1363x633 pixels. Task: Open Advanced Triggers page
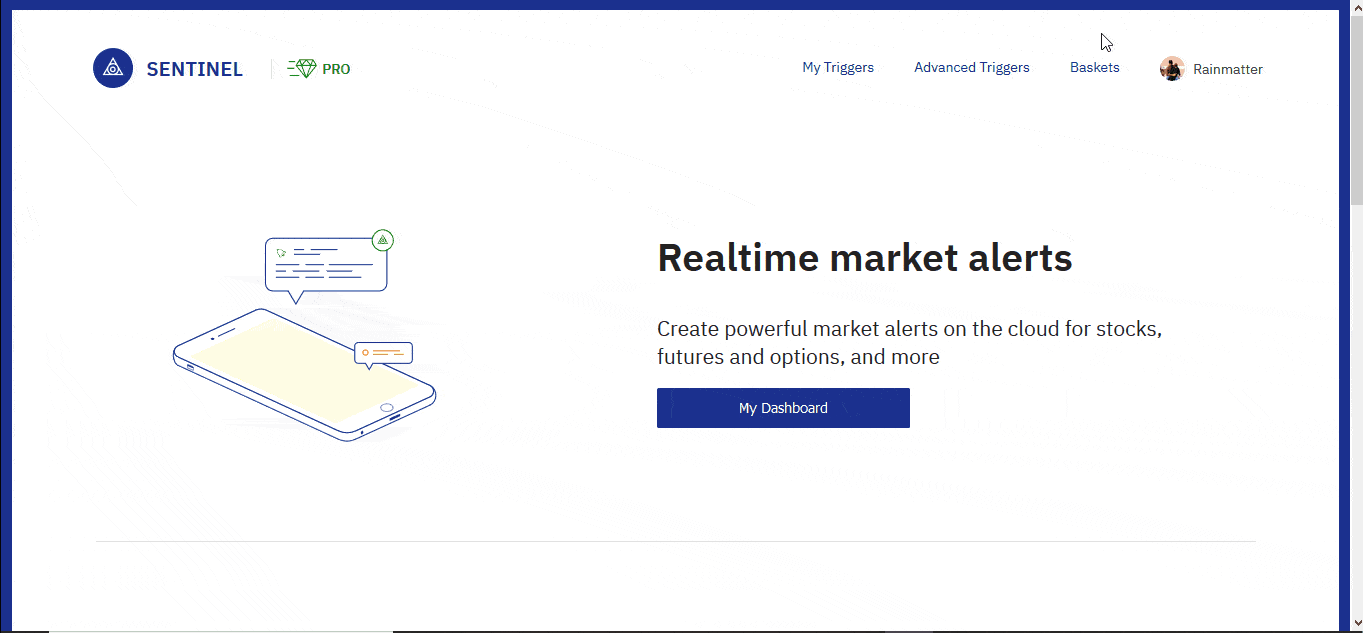pyautogui.click(x=972, y=68)
